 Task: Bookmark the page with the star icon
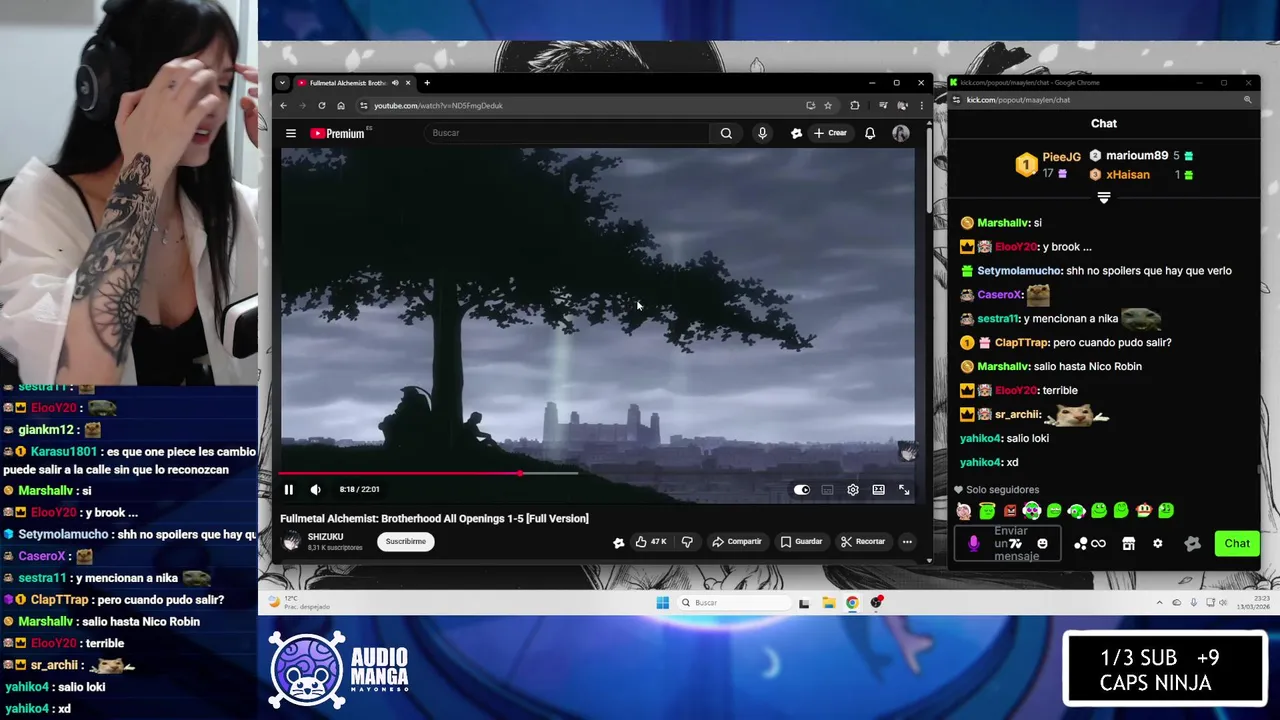828,105
